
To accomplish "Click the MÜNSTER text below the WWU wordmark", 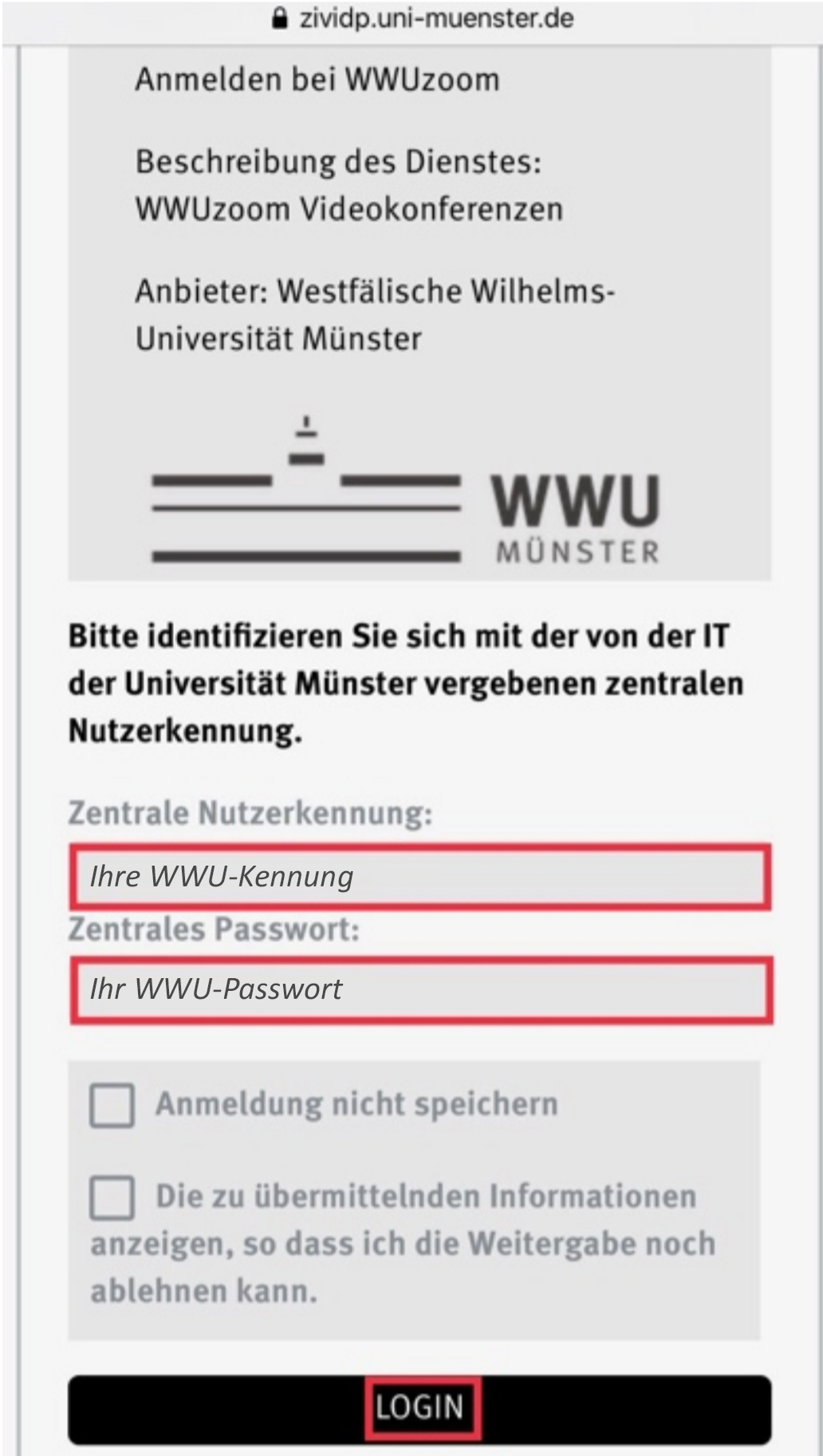I will [577, 552].
